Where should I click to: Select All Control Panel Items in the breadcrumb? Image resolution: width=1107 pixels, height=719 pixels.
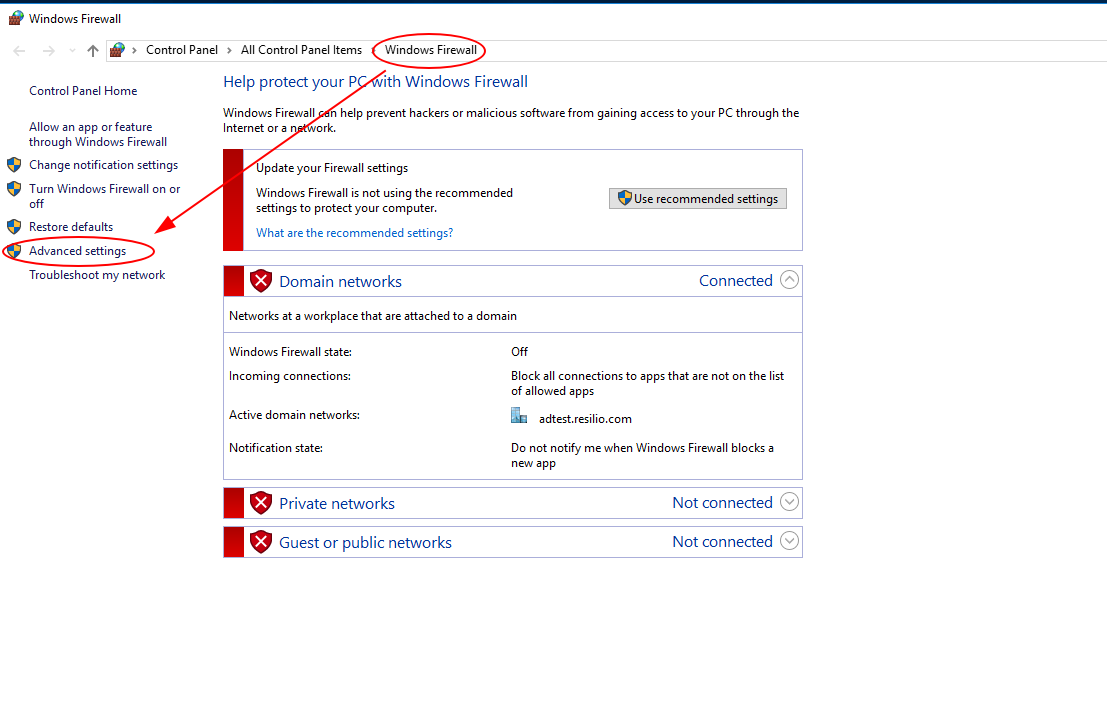(x=301, y=50)
